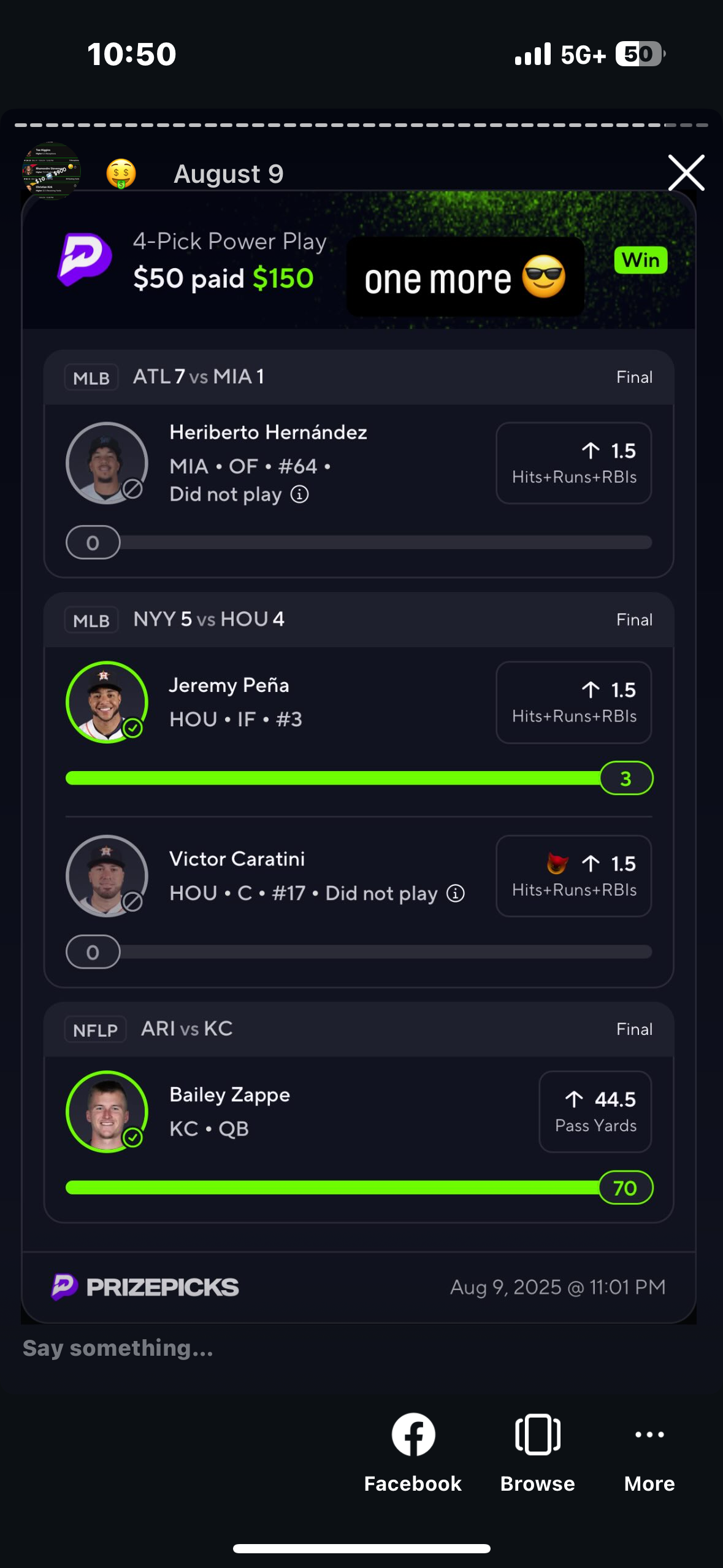Tap the green Win badge
Viewport: 723px width, 1568px height.
point(640,260)
